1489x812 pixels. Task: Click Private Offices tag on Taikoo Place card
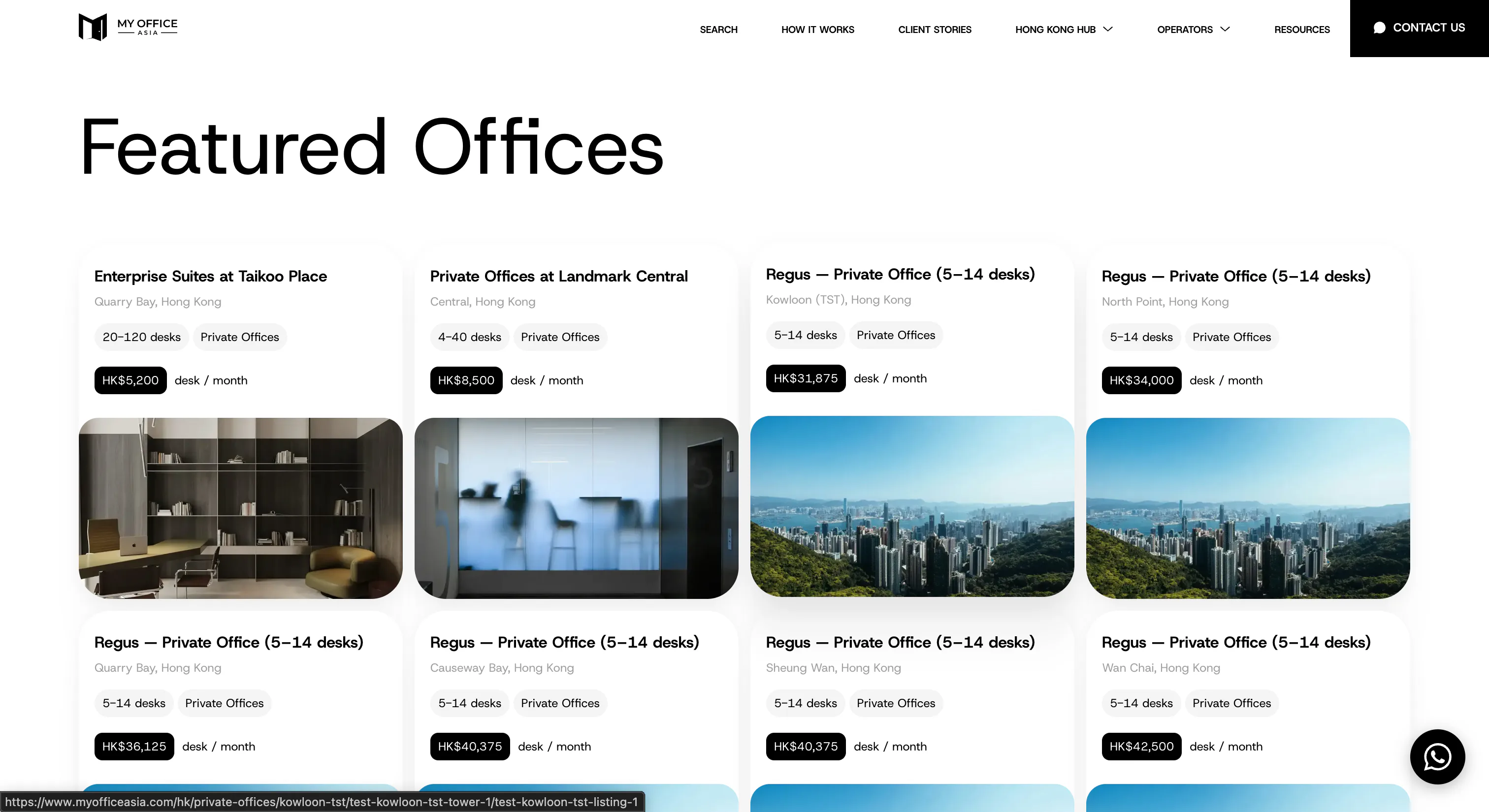coord(239,337)
